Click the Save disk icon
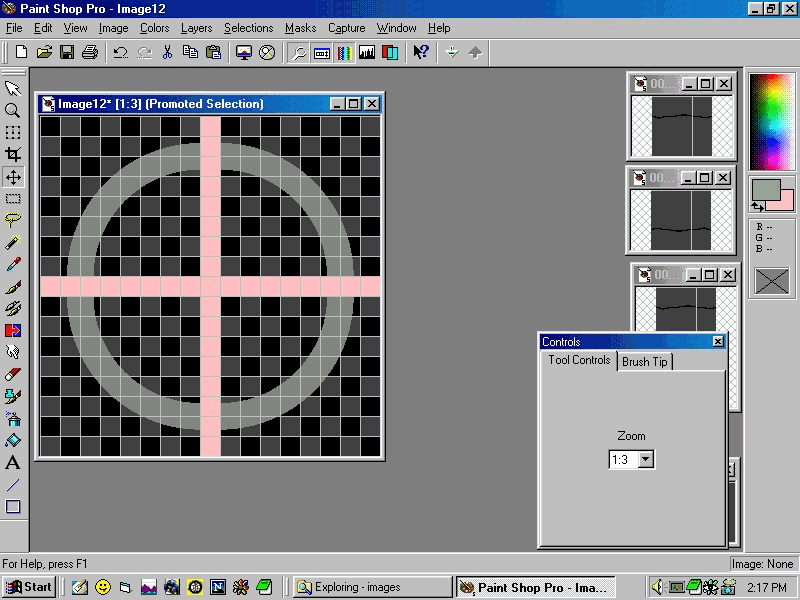This screenshot has height=600, width=800. pyautogui.click(x=67, y=52)
